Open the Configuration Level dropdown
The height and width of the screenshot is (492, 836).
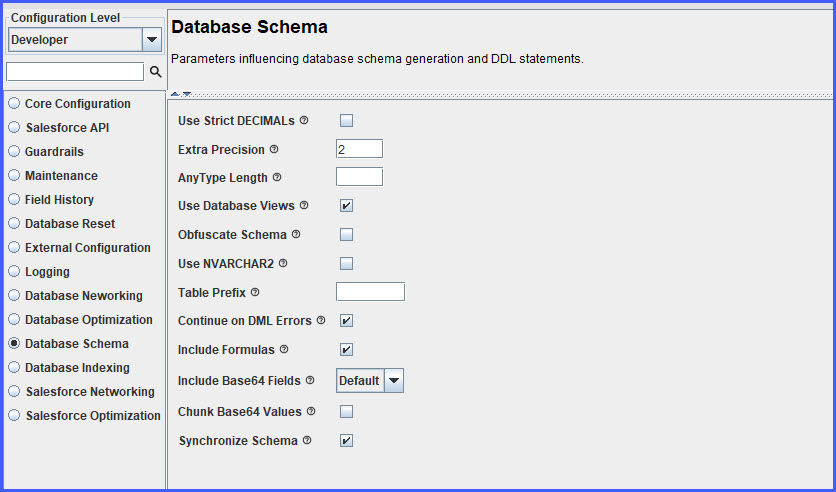click(152, 40)
